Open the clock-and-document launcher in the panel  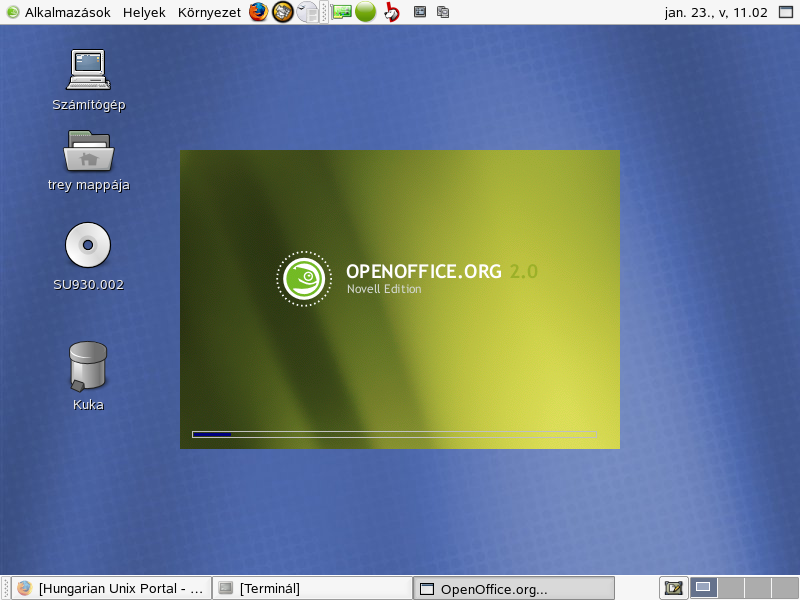pos(308,12)
